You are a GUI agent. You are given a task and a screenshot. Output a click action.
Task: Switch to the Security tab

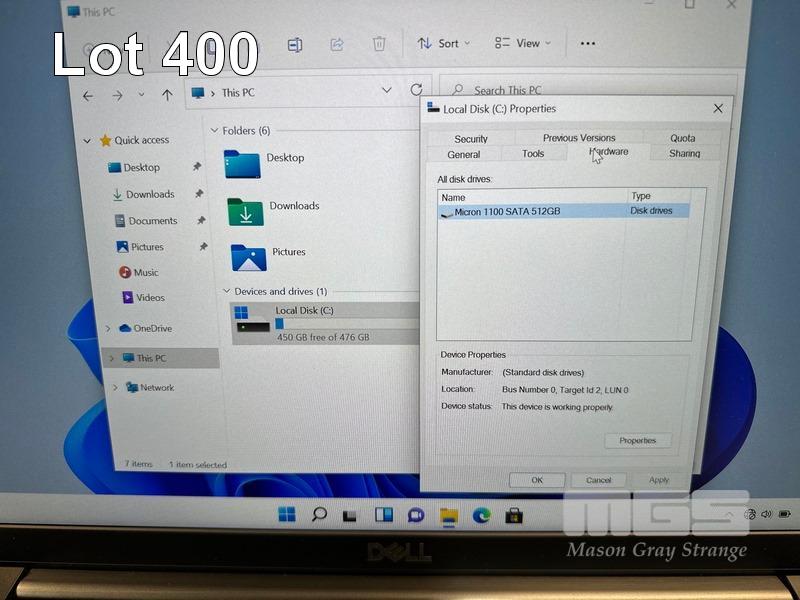(x=470, y=139)
